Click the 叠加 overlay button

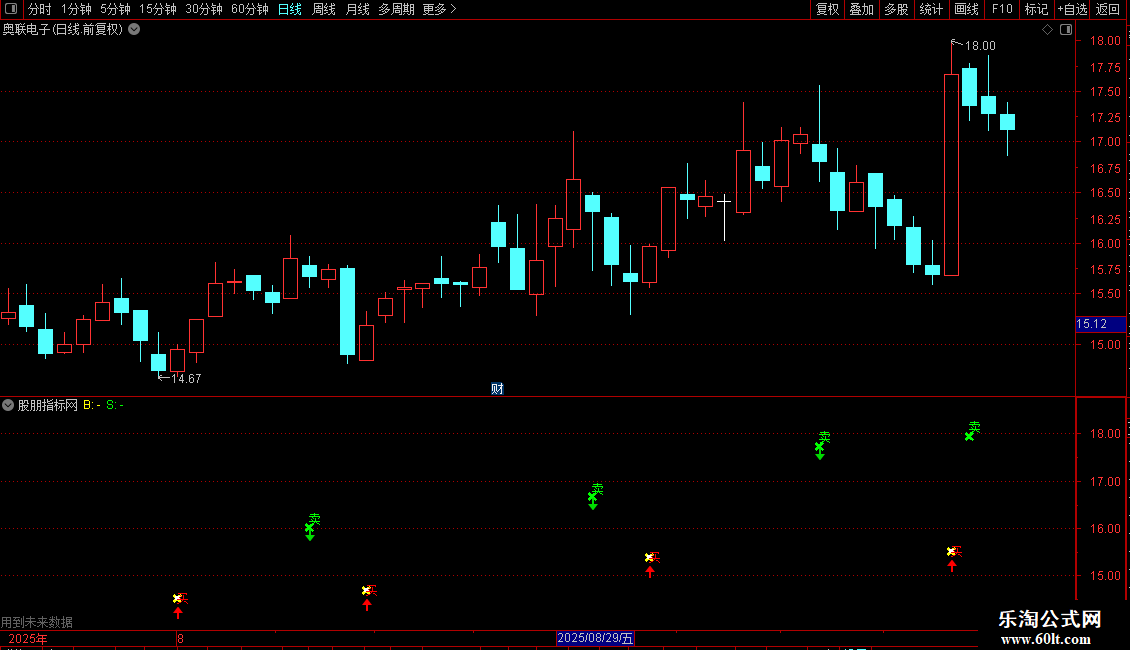click(861, 9)
